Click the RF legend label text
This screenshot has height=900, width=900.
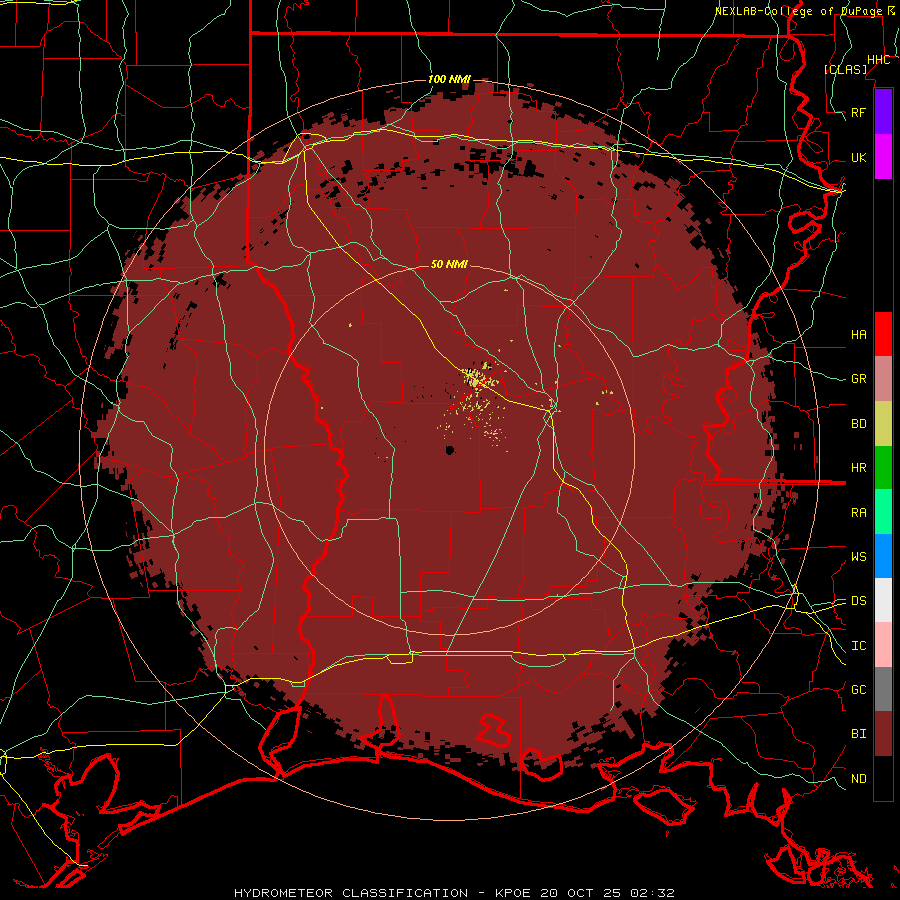[x=859, y=112]
